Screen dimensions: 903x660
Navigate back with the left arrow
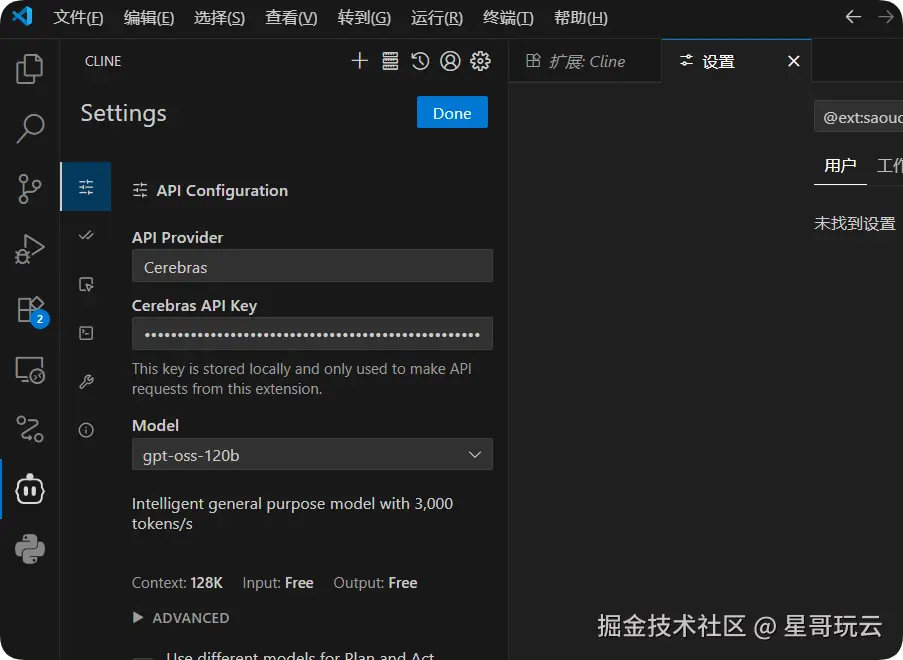853,17
